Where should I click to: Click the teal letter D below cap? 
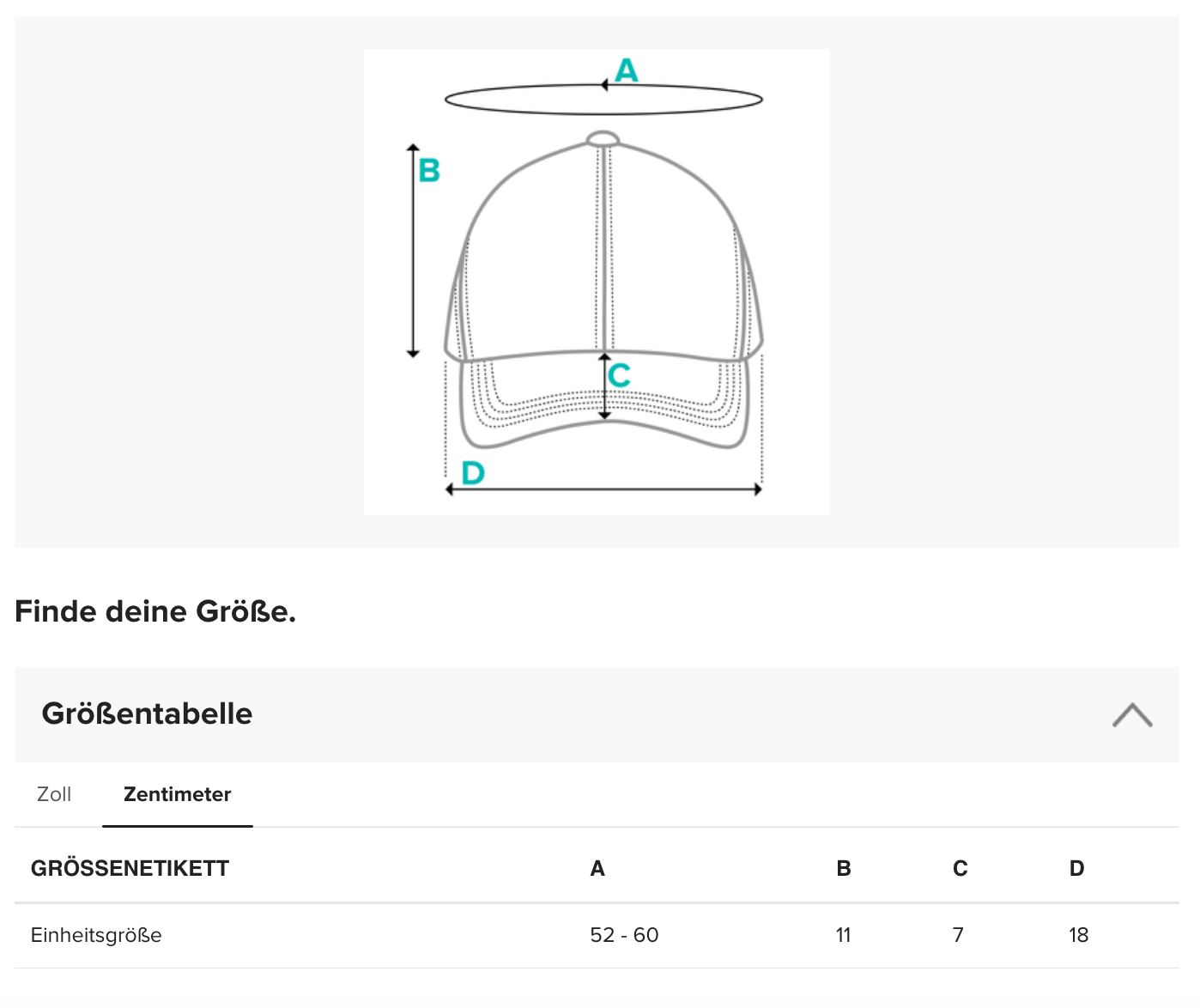[x=473, y=473]
